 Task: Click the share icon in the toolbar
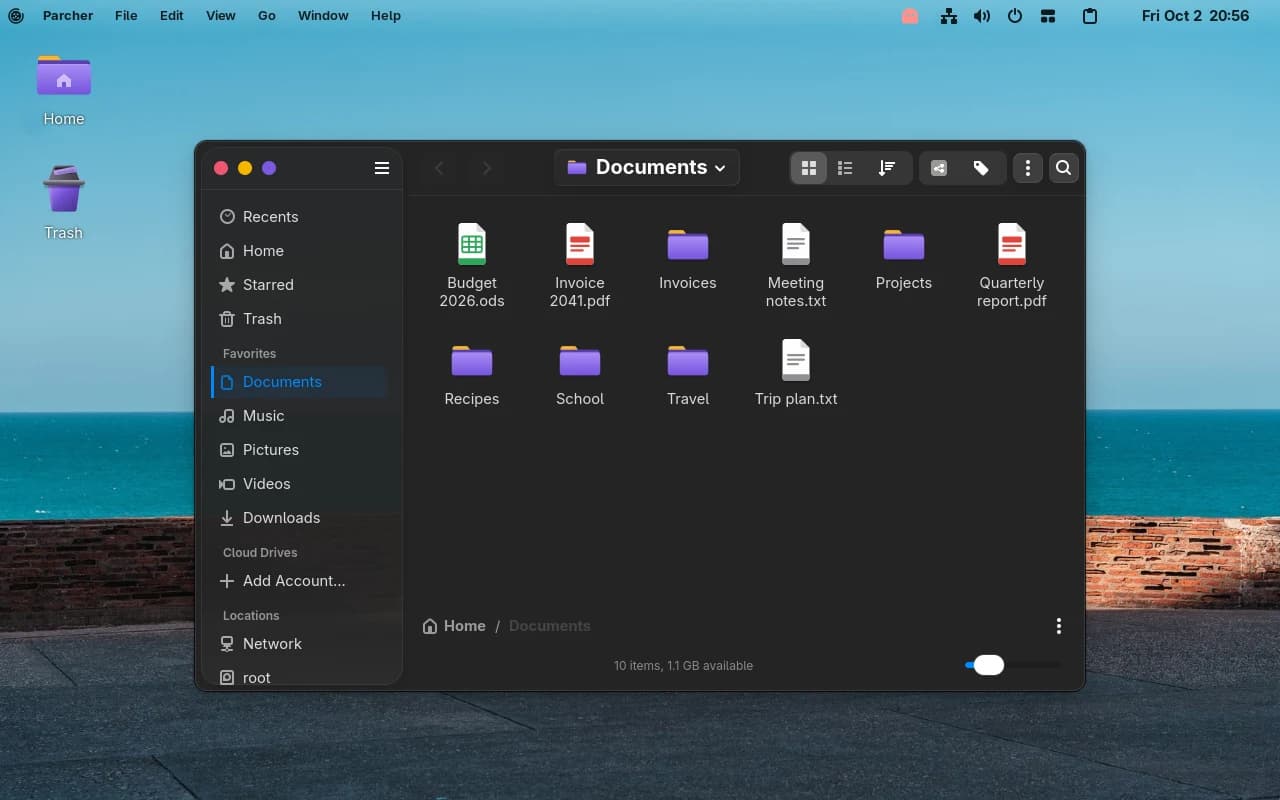click(939, 168)
